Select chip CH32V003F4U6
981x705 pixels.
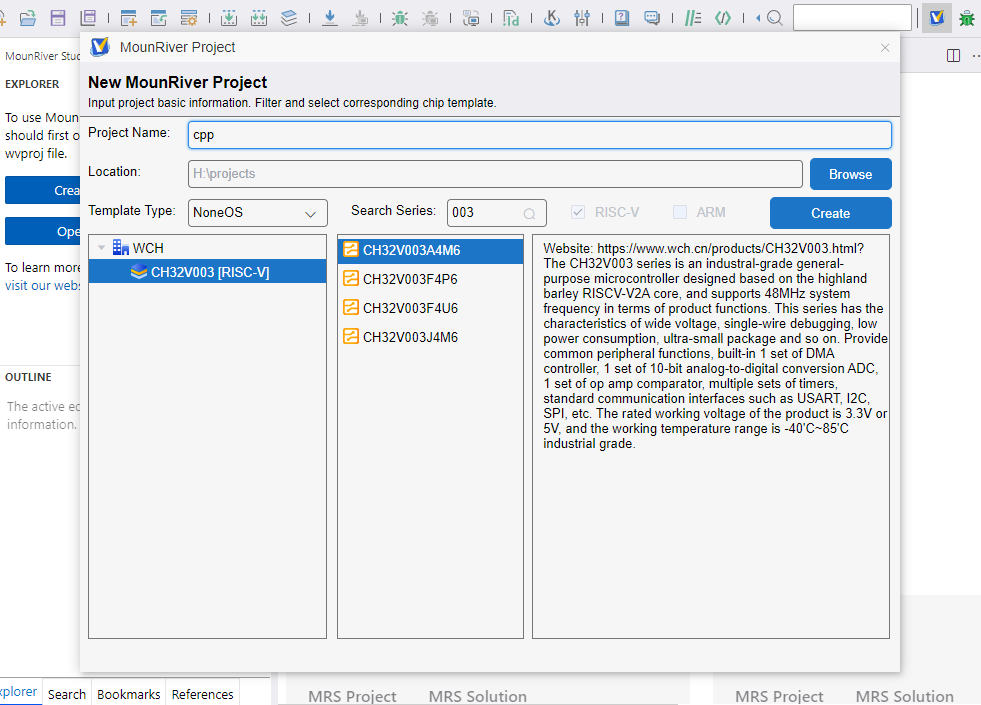click(430, 308)
